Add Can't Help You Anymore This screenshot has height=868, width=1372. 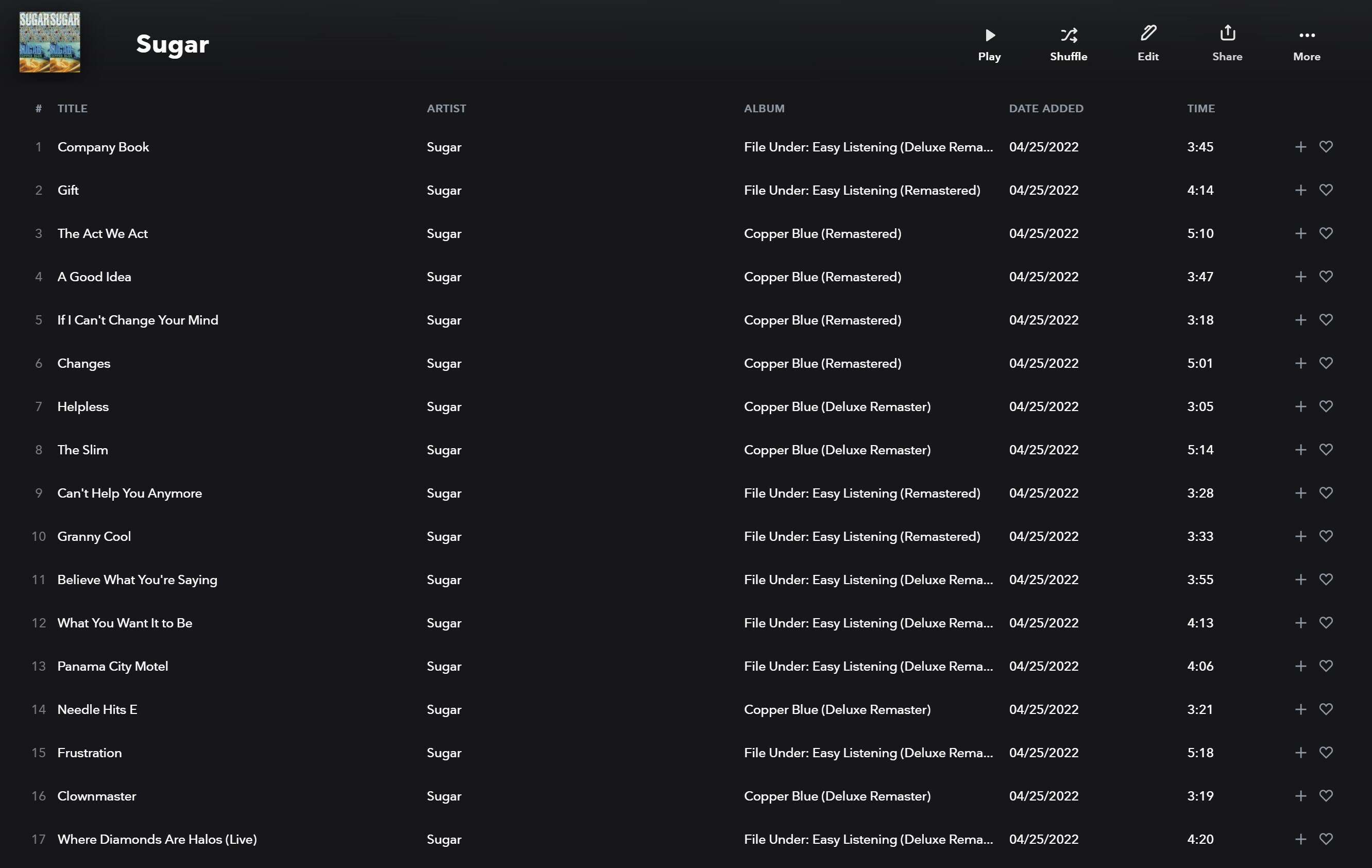pos(1300,493)
